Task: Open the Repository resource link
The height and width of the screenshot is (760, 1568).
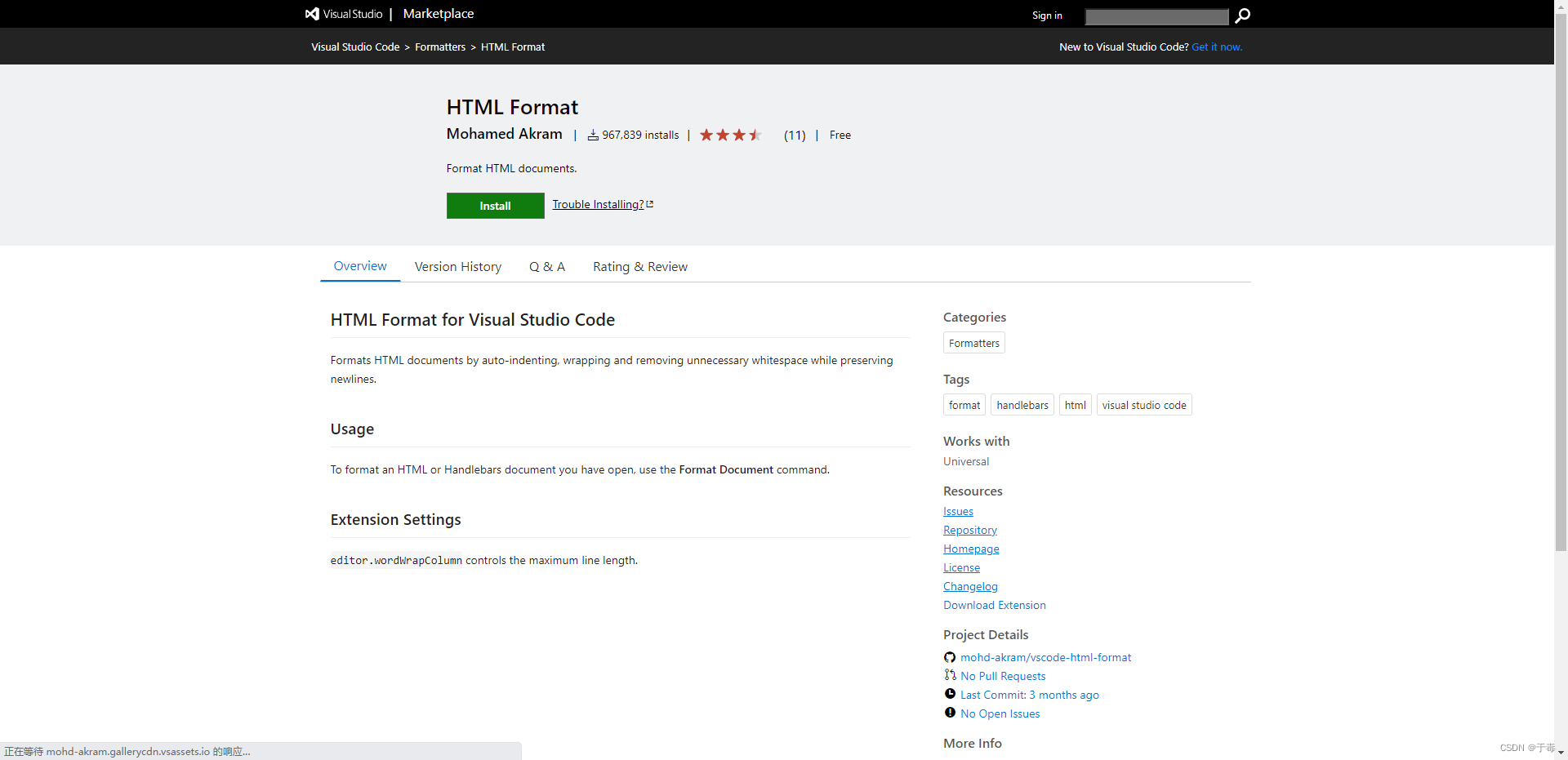Action: pos(970,530)
